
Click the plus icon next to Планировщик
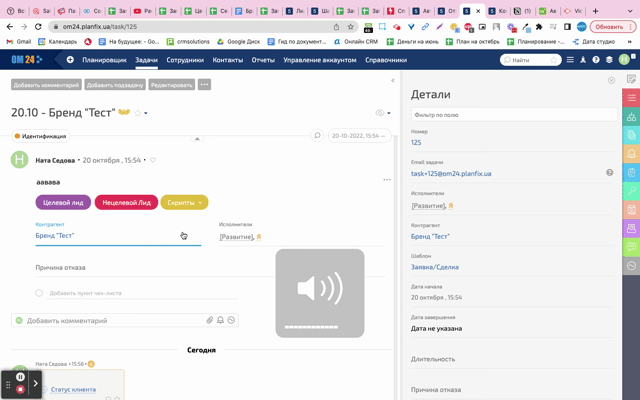coord(70,60)
